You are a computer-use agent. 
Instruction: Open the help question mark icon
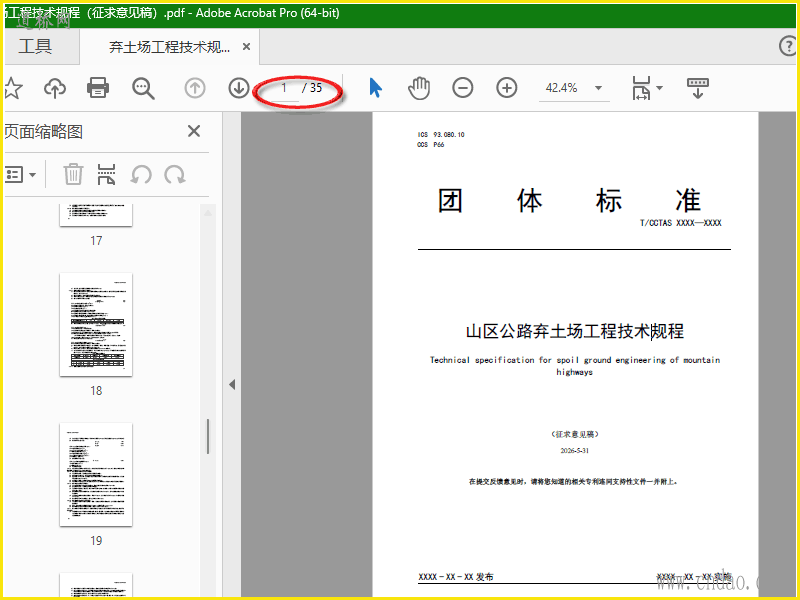[789, 46]
